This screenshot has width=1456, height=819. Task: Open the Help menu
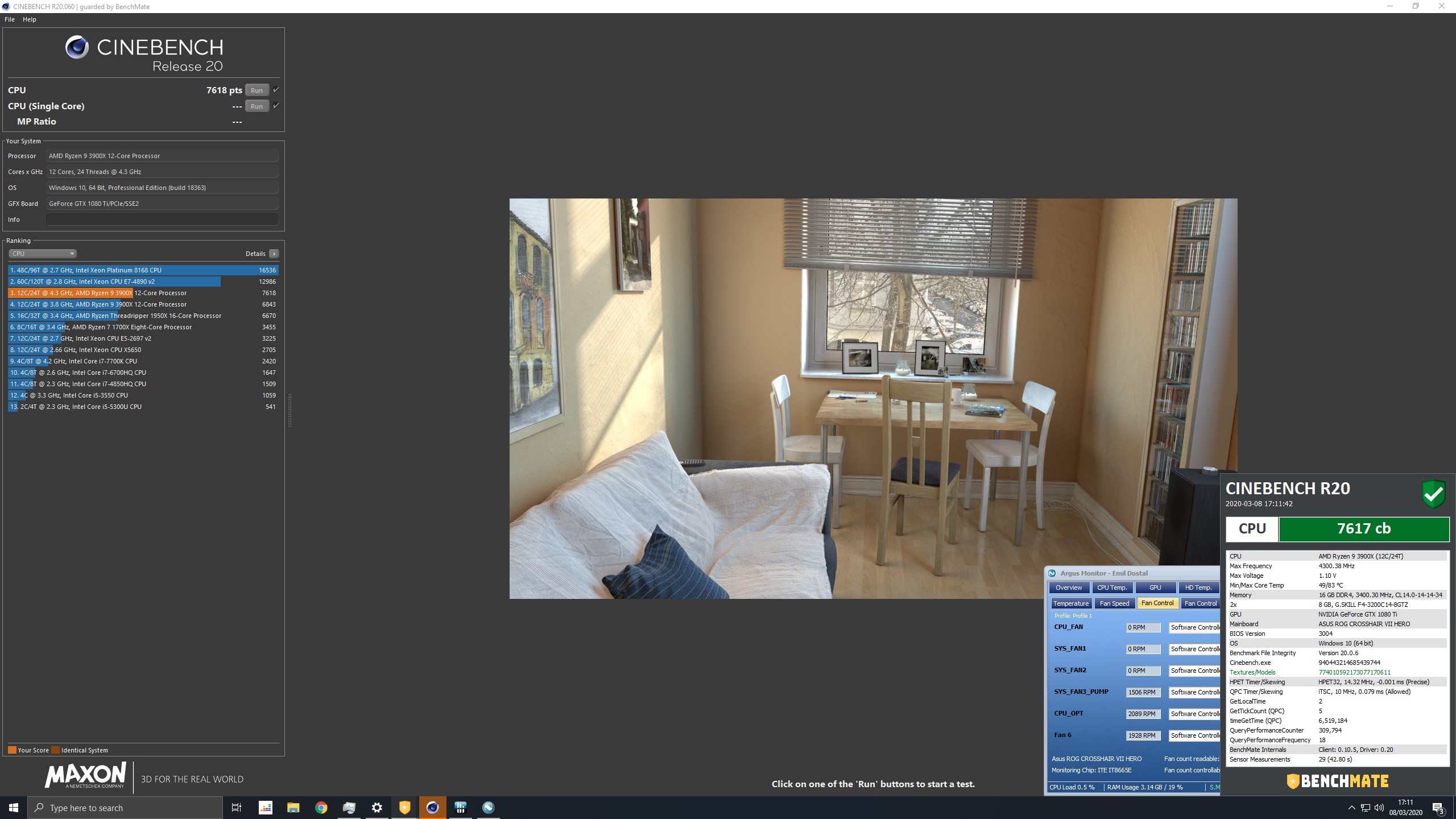[30, 19]
